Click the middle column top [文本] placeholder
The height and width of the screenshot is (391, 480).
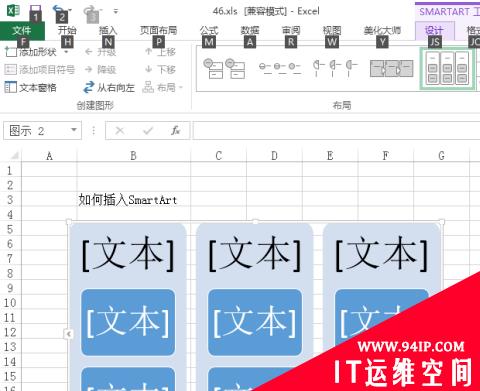point(255,253)
